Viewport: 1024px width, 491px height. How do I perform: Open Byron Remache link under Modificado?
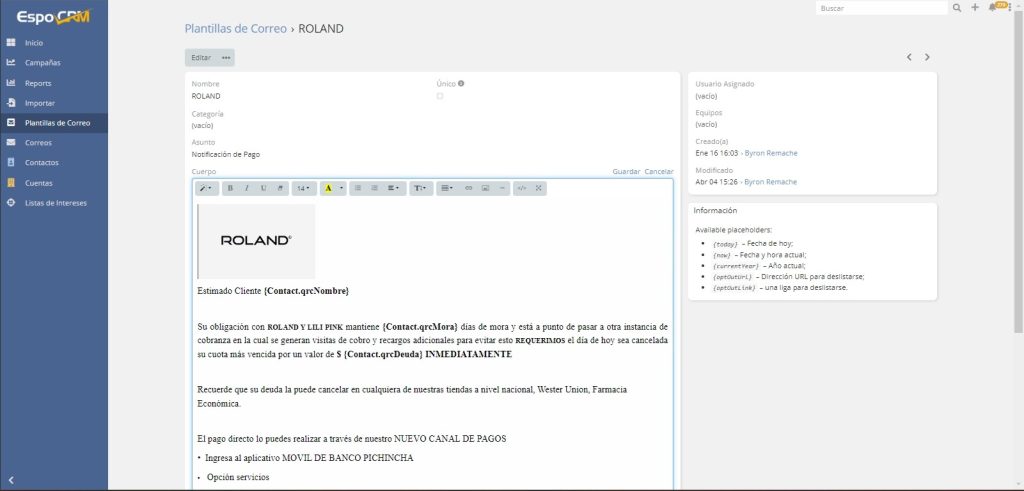771,182
